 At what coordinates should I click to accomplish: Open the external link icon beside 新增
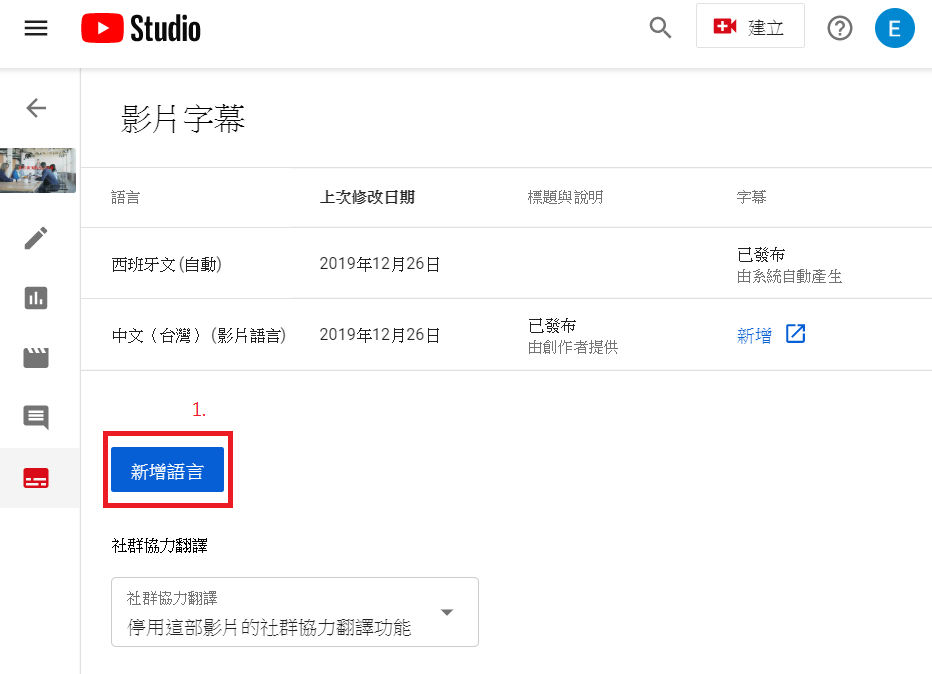(x=795, y=334)
